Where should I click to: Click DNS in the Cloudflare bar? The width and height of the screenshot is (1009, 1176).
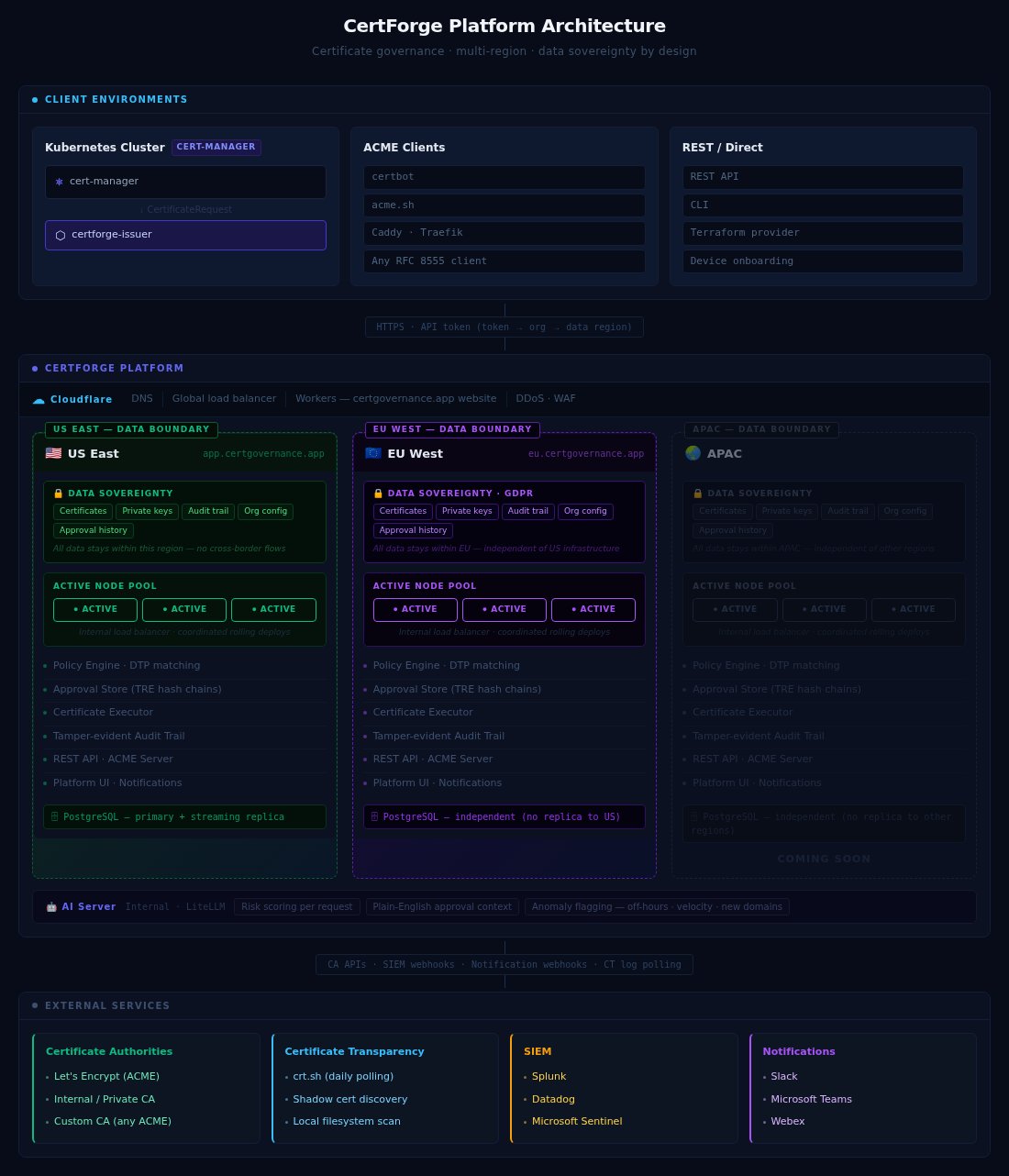tap(142, 399)
